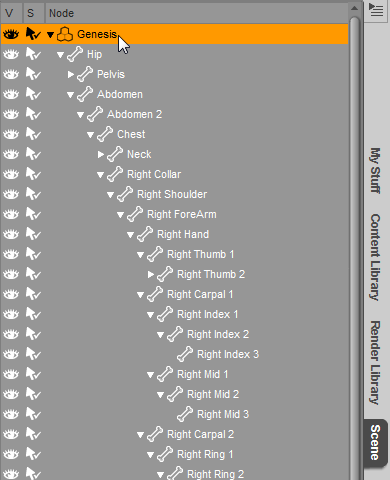Expand the Right Thumb 2 node
The width and height of the screenshot is (390, 480).
coord(150,274)
